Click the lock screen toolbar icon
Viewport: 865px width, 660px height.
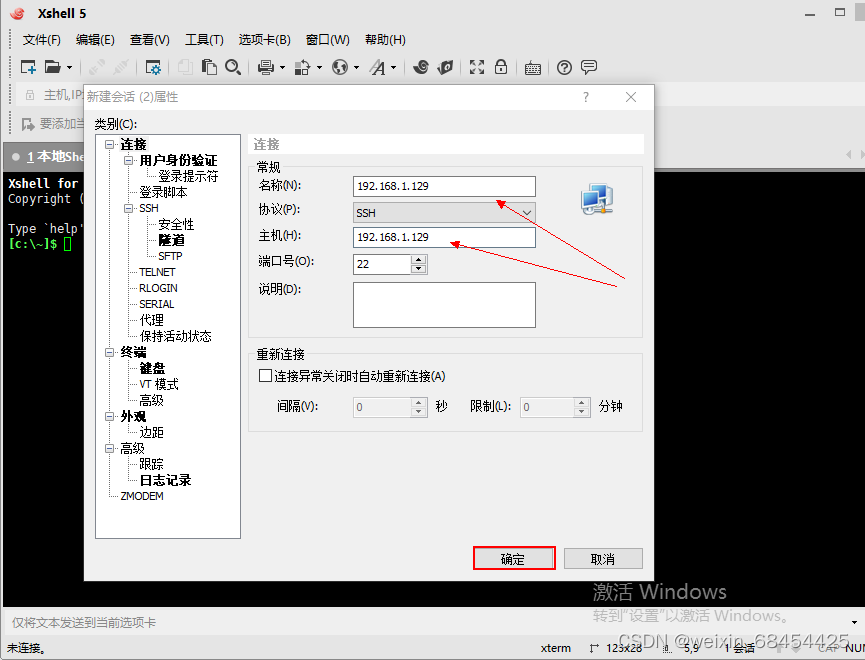pyautogui.click(x=501, y=67)
